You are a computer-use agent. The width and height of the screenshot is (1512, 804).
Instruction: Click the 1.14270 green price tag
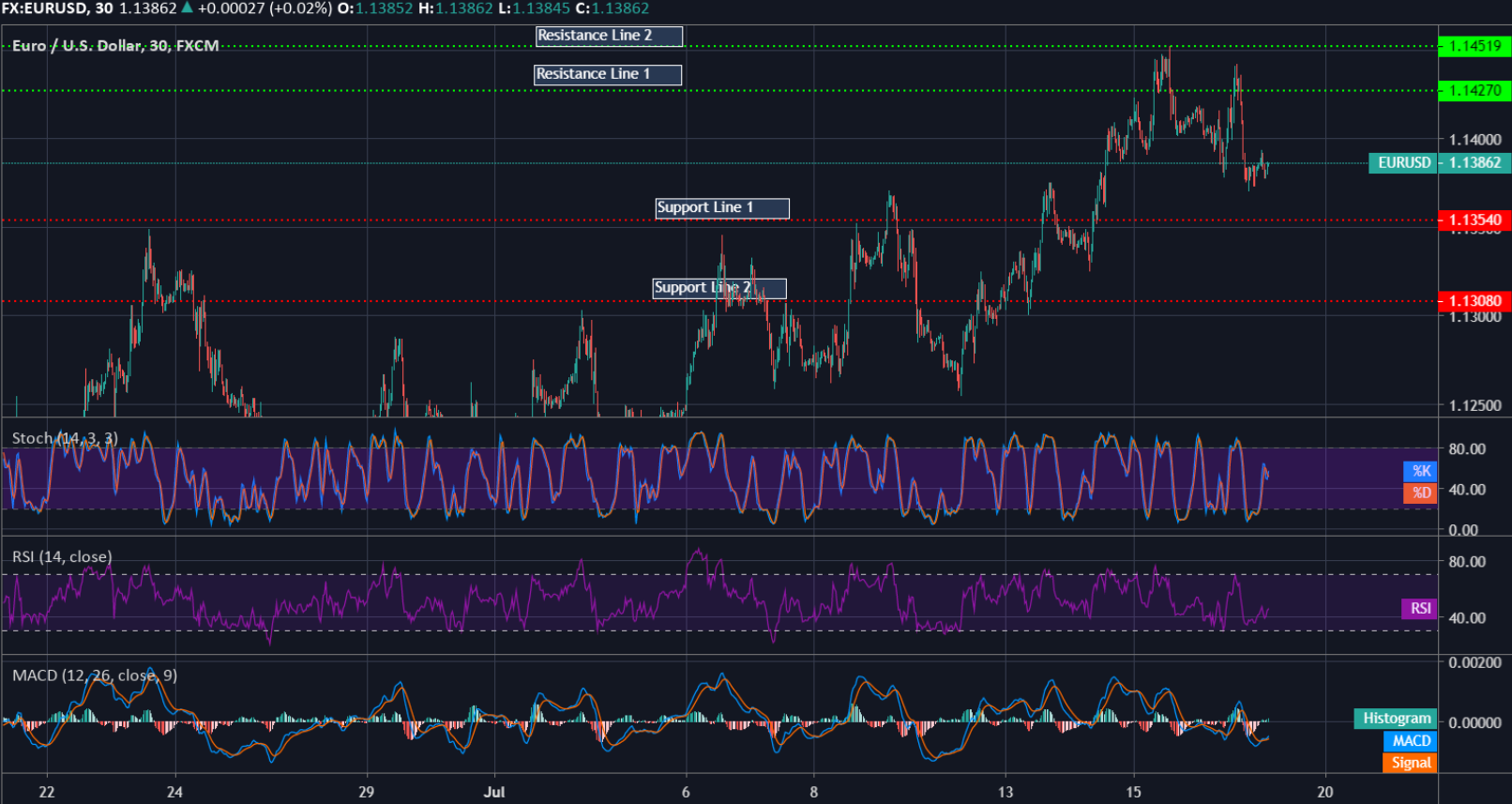[x=1474, y=91]
